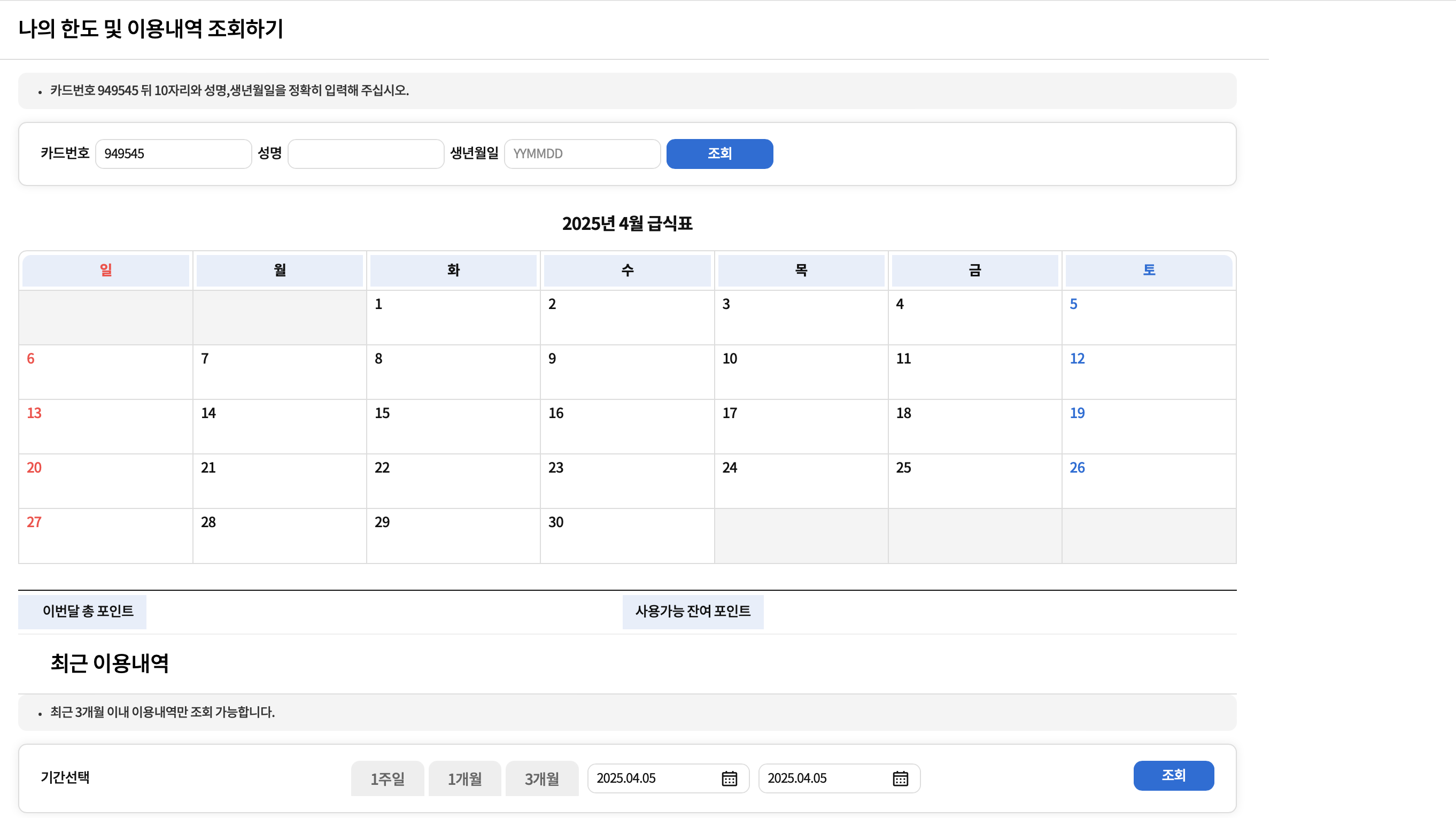Select calendar day 21
1456x818 pixels.
(279, 481)
